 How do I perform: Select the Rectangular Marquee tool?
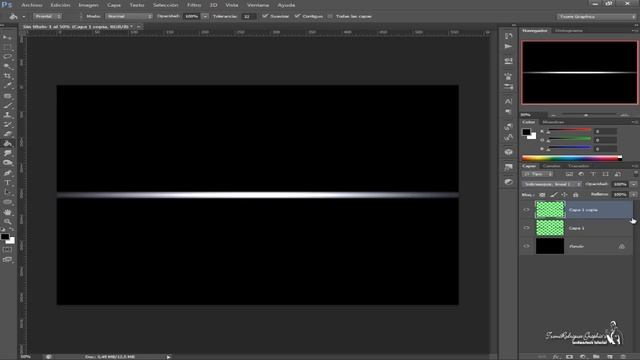[7, 47]
